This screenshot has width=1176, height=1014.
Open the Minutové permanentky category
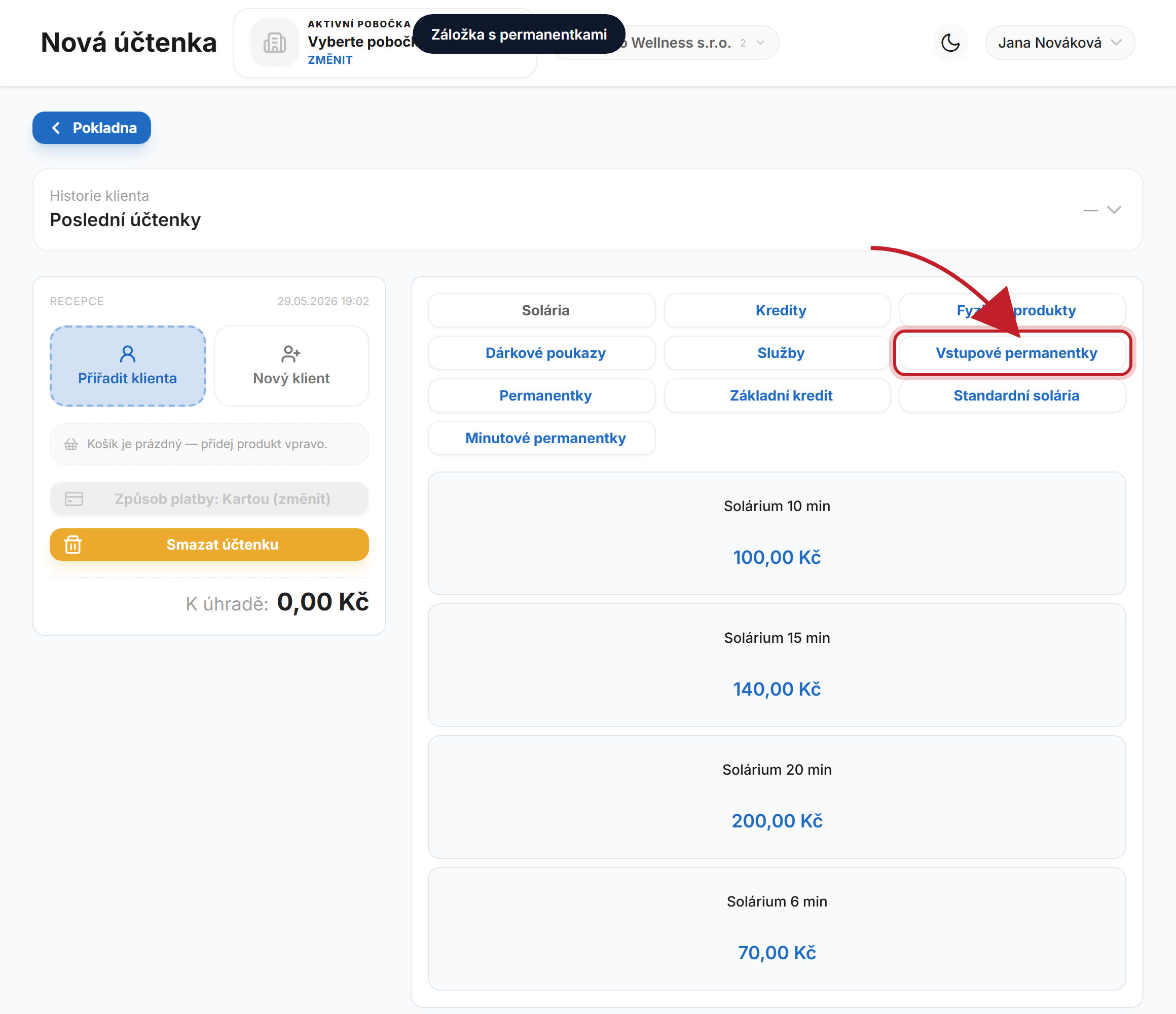click(541, 439)
